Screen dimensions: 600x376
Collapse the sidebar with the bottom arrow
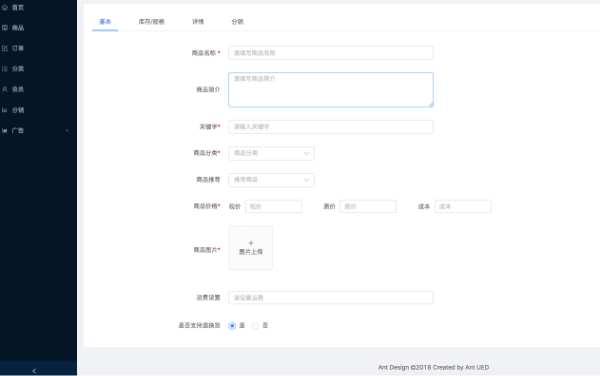click(x=34, y=370)
